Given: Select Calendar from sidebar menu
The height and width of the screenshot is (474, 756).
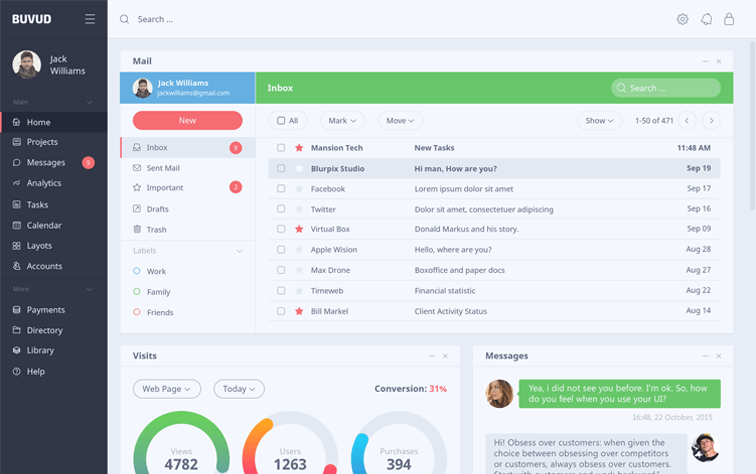Looking at the screenshot, I should pyautogui.click(x=44, y=225).
